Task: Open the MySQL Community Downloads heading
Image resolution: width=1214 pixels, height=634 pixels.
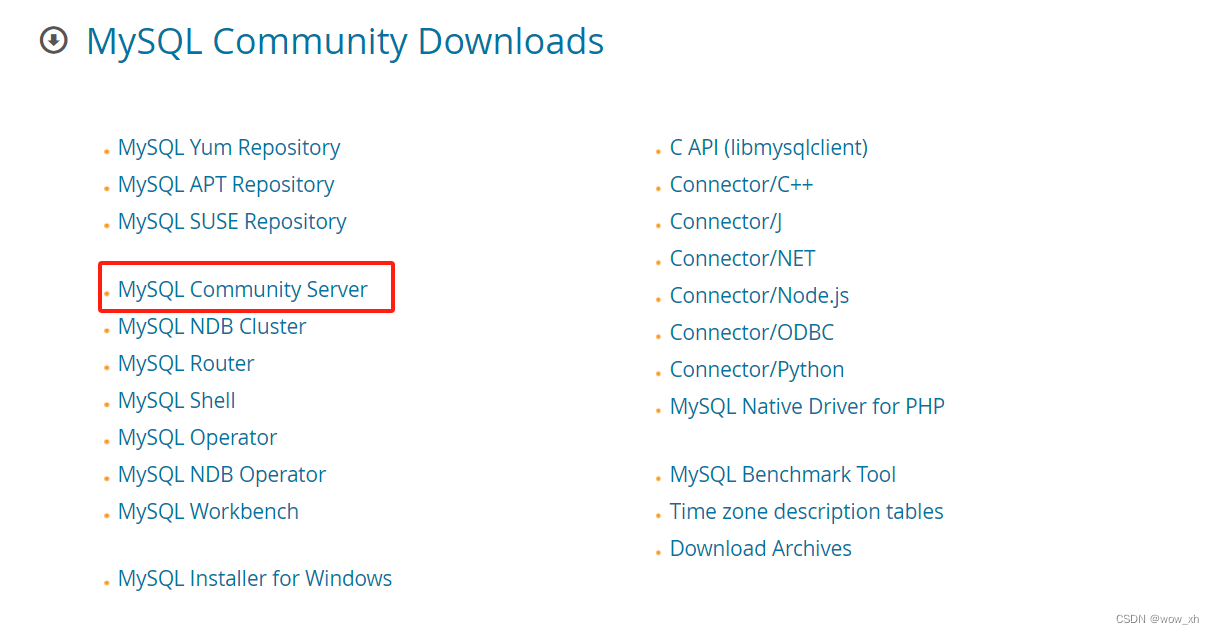Action: point(345,42)
